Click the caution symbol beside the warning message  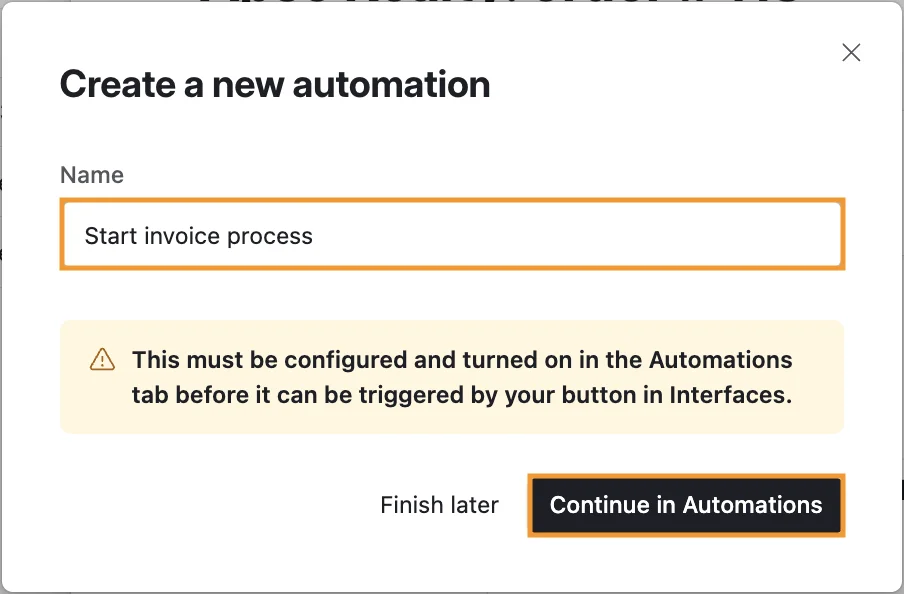coord(102,360)
